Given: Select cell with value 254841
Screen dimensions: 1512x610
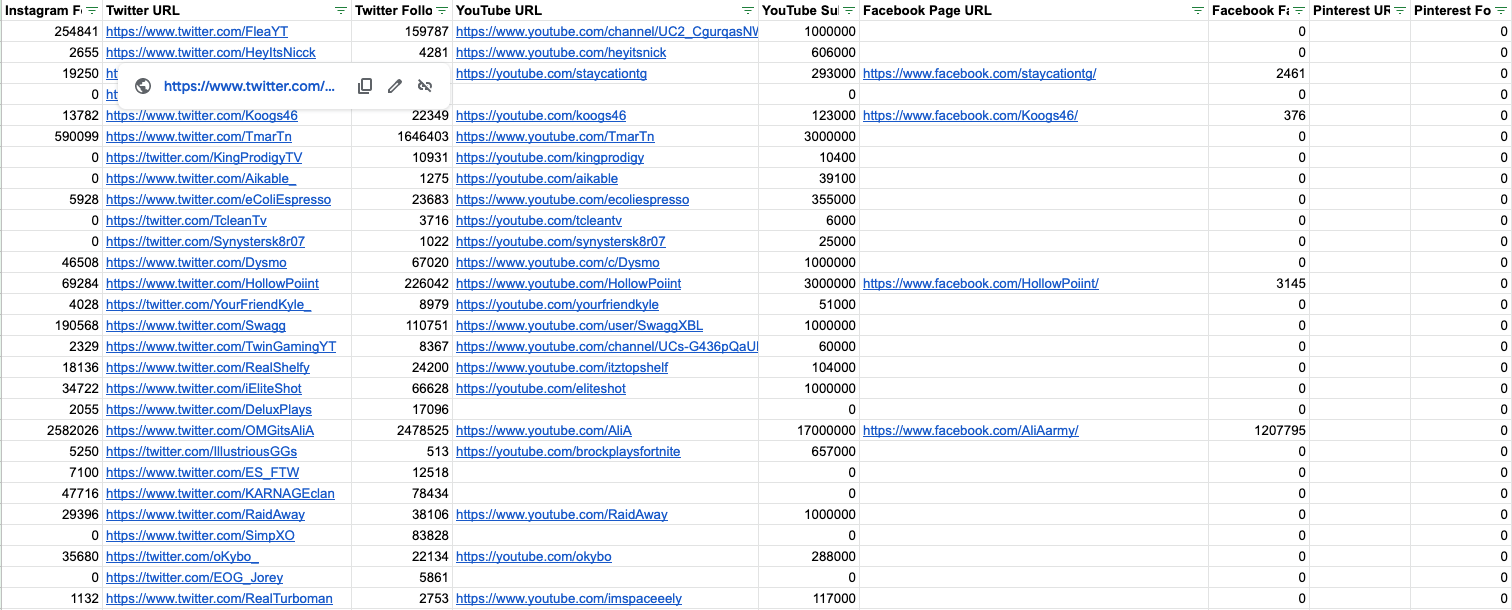Looking at the screenshot, I should (51, 31).
